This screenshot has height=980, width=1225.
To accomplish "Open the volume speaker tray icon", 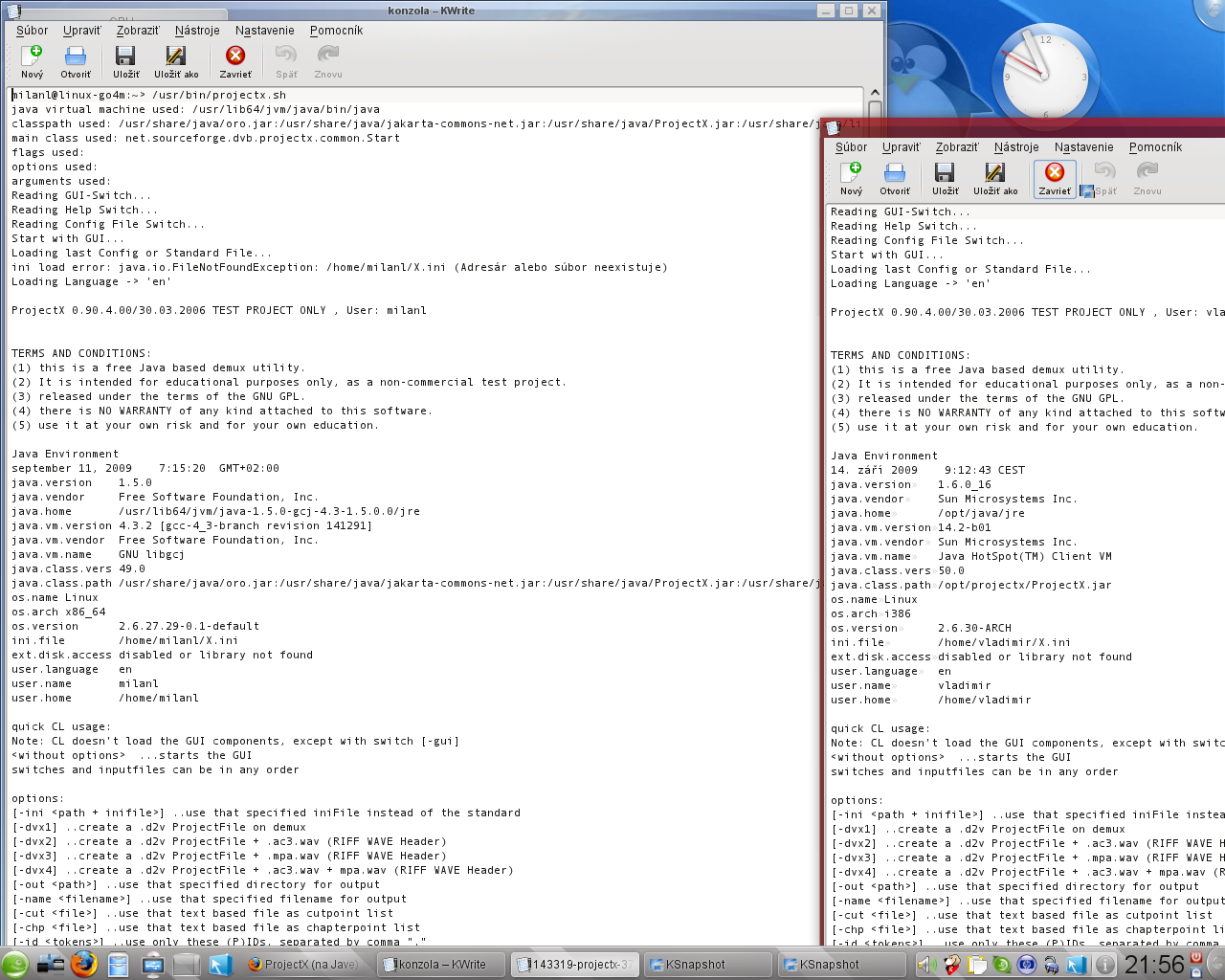I will tap(927, 965).
